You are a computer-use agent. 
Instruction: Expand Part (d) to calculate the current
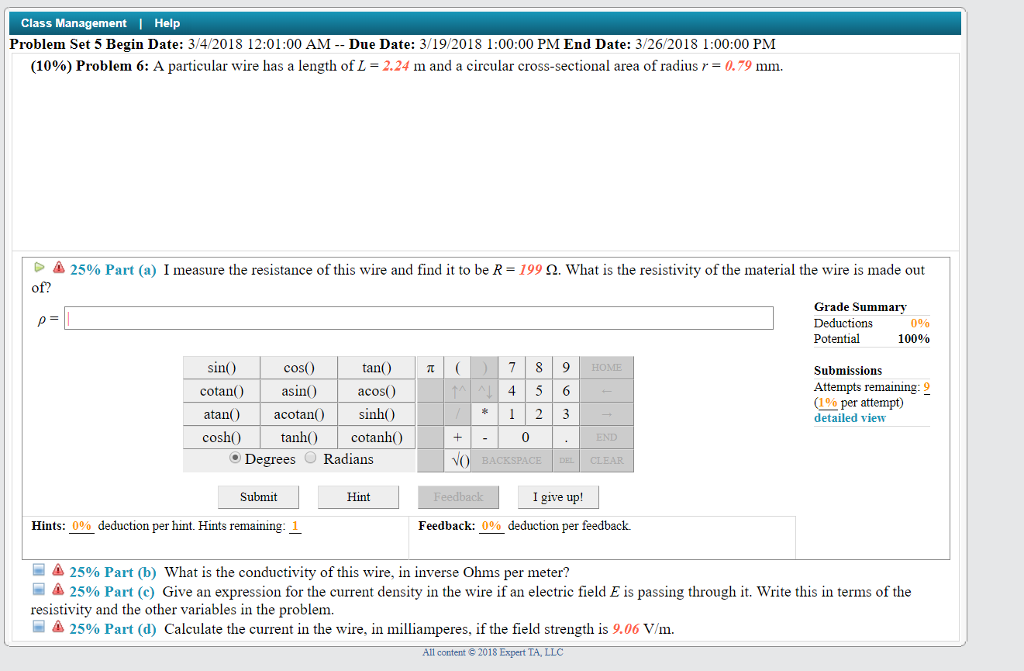pyautogui.click(x=38, y=628)
